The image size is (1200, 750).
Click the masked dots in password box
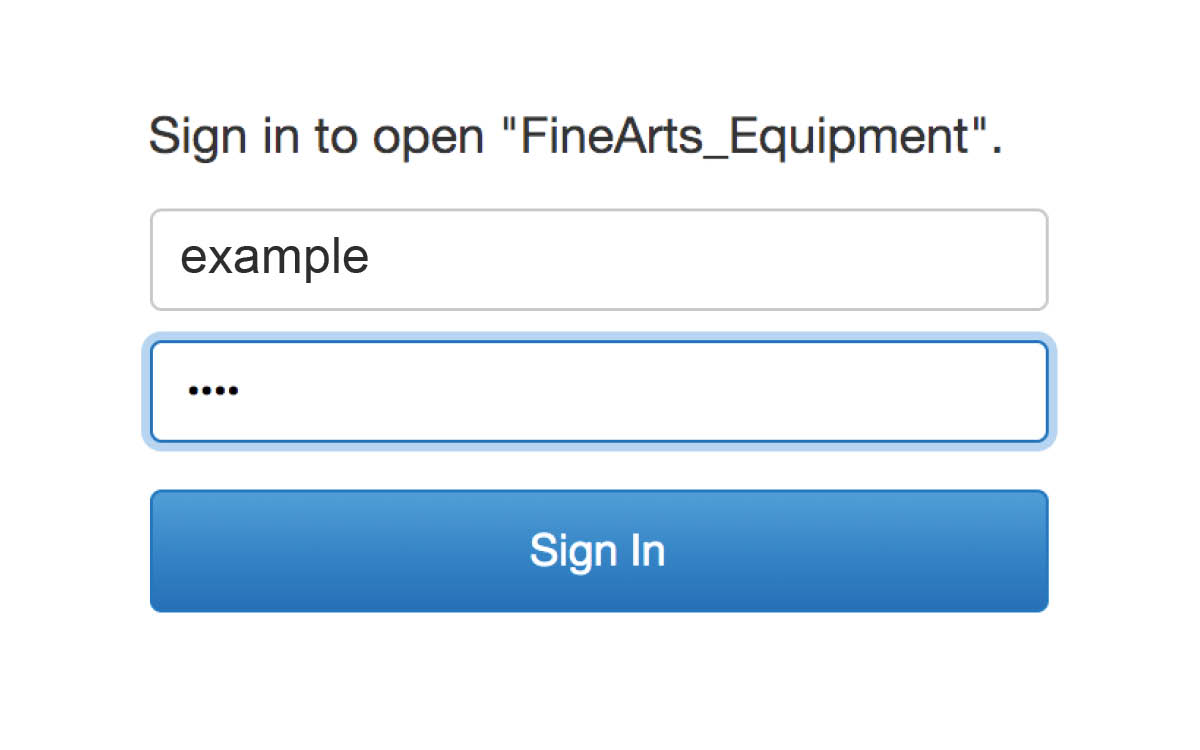coord(213,391)
